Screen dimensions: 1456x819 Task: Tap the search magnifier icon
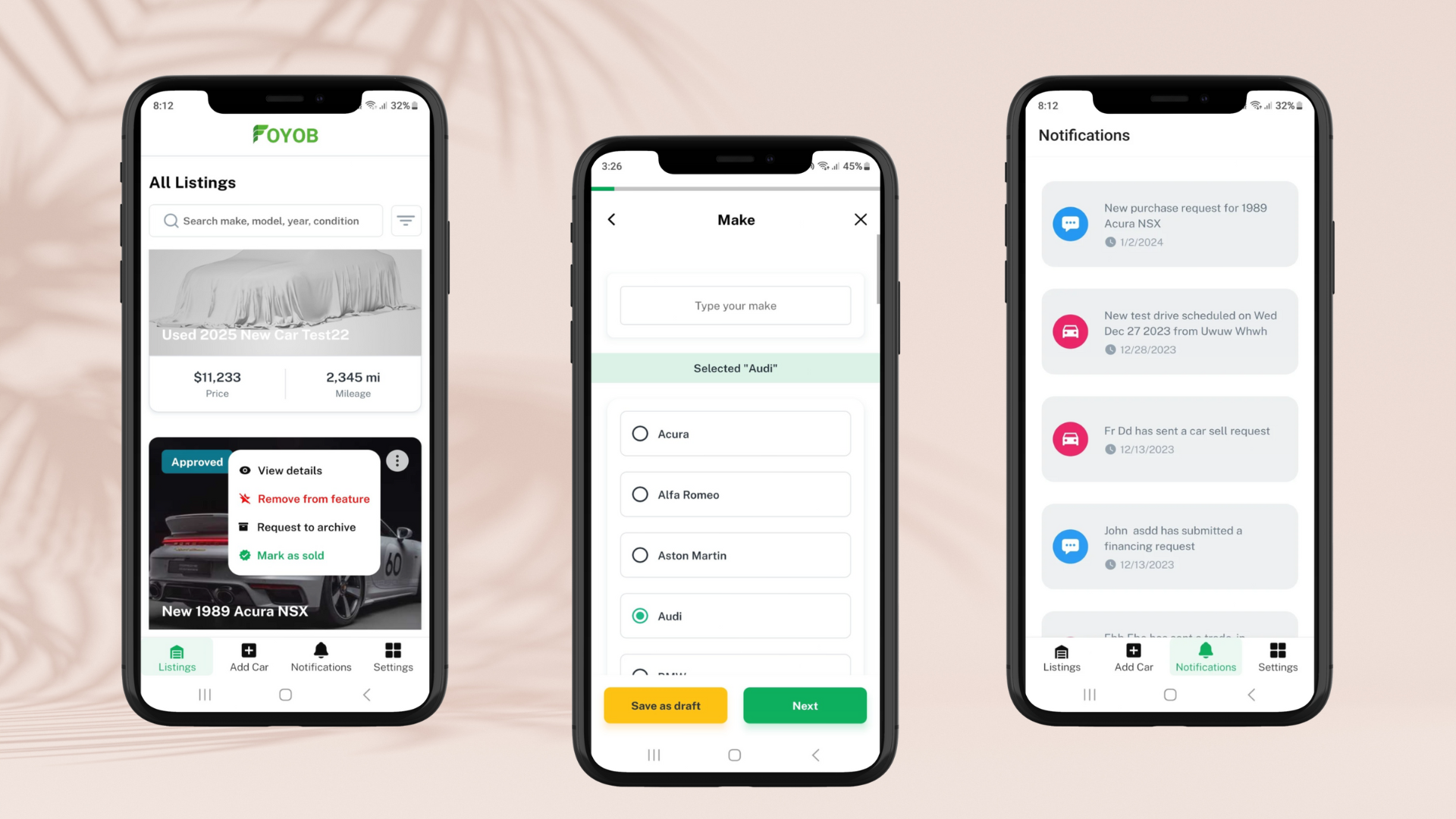[x=171, y=221]
